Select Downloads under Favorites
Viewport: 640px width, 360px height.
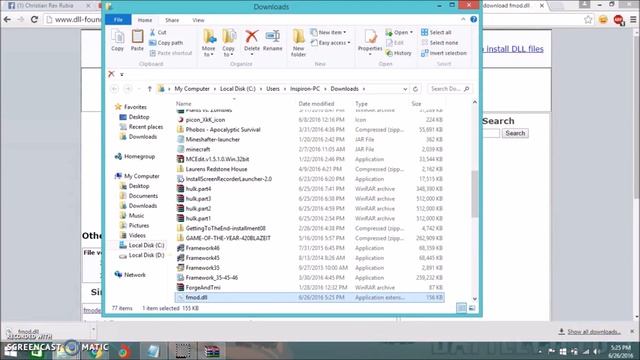[138, 137]
